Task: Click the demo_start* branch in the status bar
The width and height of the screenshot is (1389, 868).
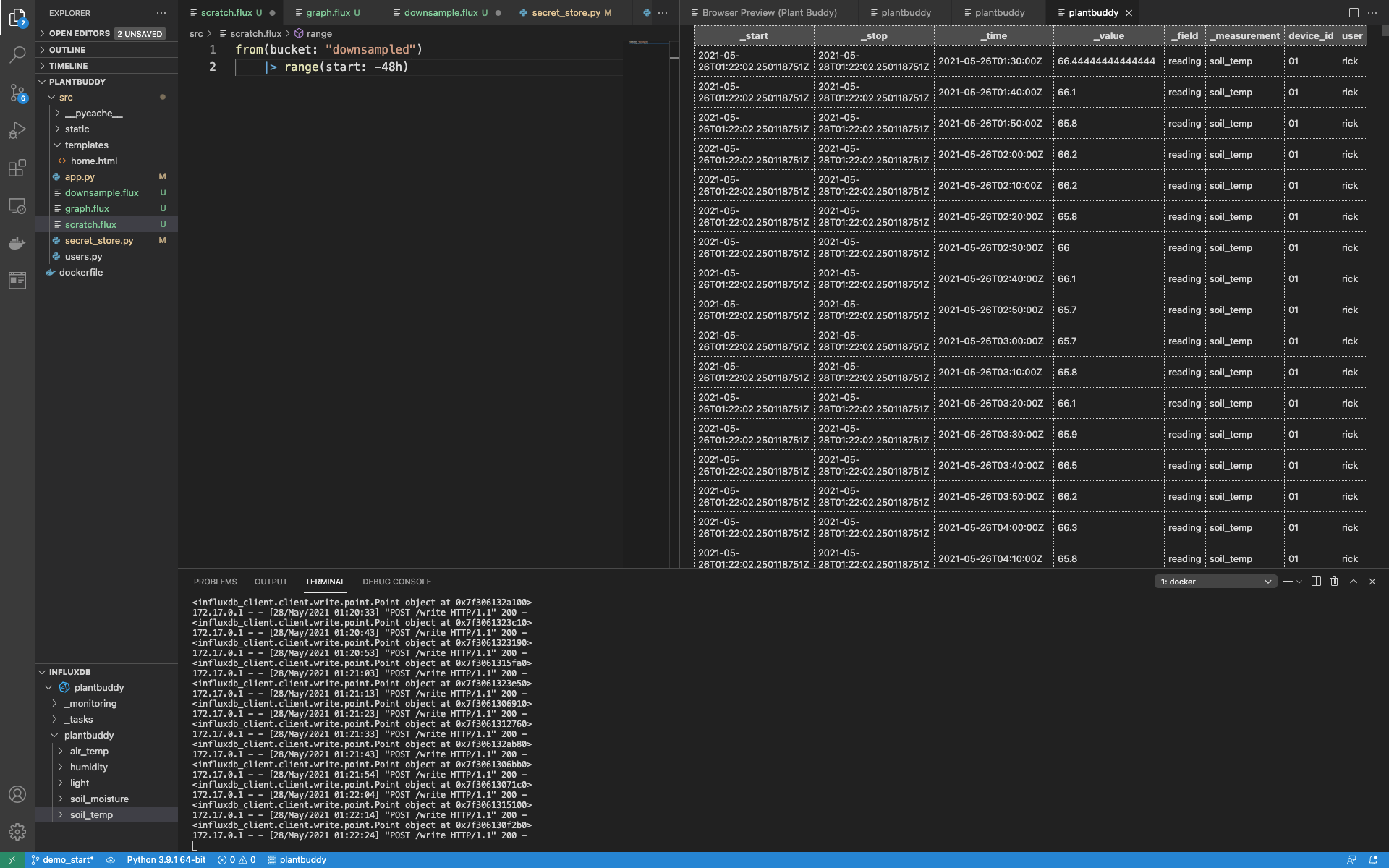Action: (x=64, y=859)
